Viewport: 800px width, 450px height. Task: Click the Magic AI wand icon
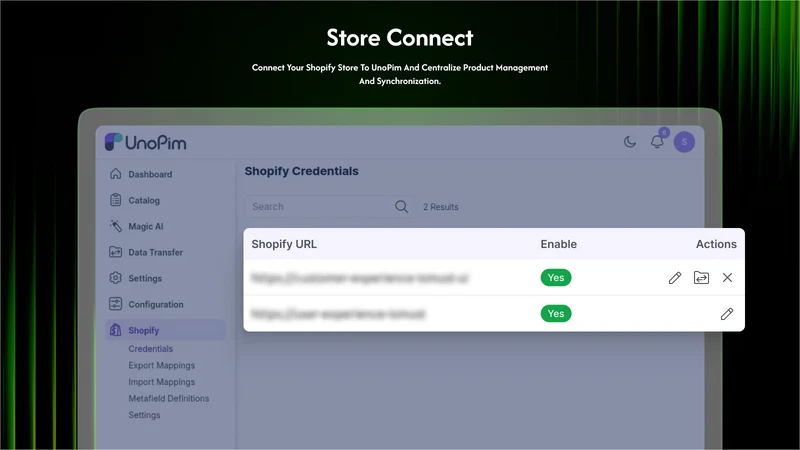click(116, 226)
